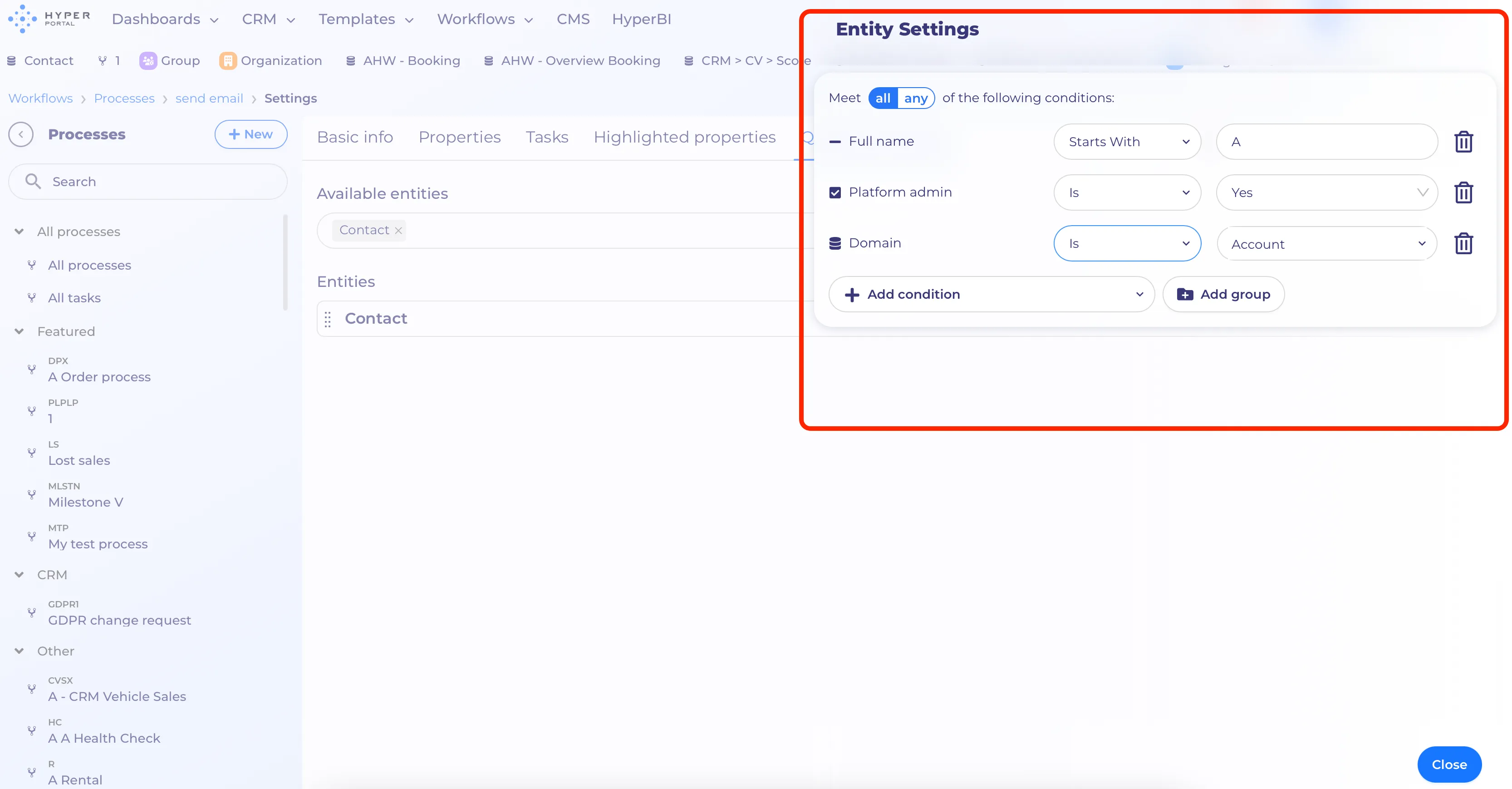Viewport: 1512px width, 789px height.
Task: Delete the Full name condition
Action: pos(1463,142)
